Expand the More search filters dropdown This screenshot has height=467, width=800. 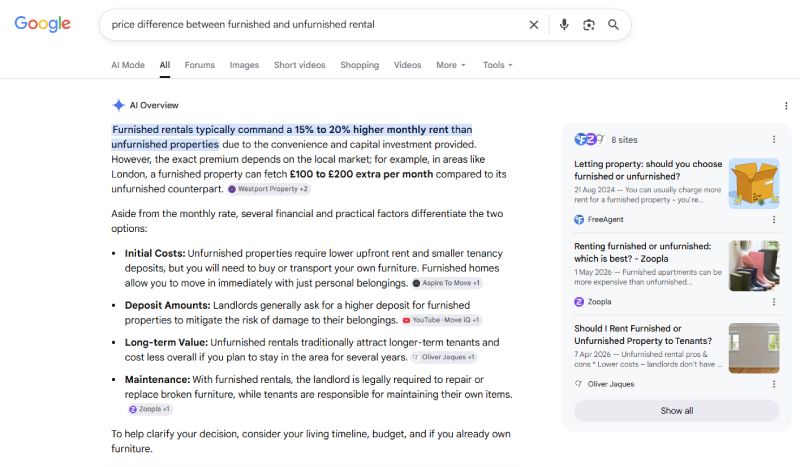click(451, 65)
